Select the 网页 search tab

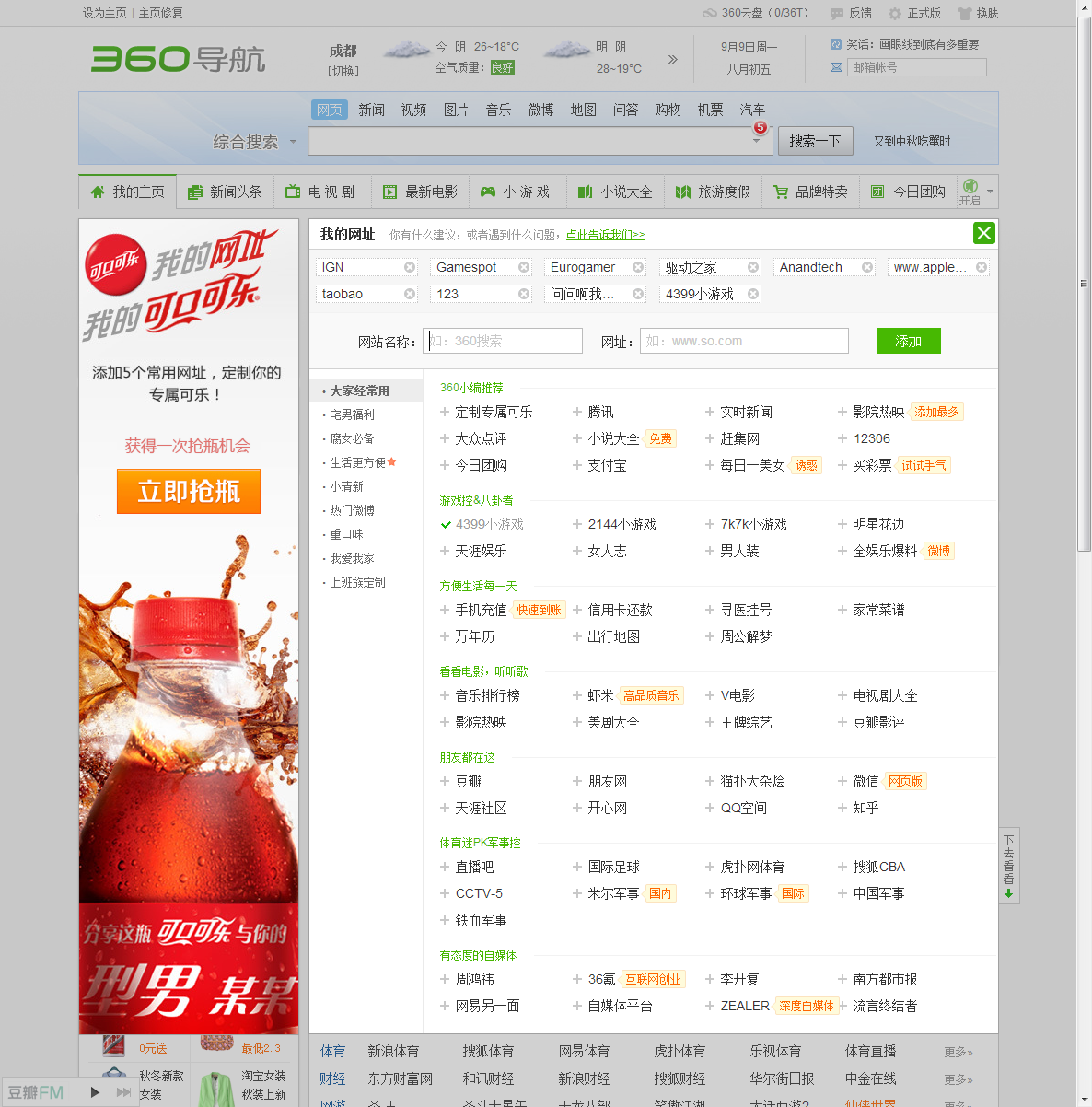tap(330, 110)
